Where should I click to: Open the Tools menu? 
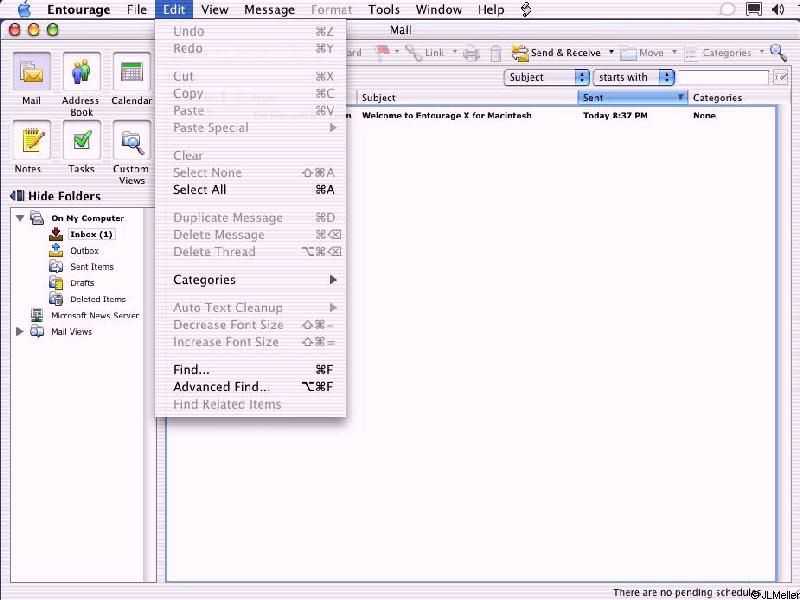coord(384,9)
